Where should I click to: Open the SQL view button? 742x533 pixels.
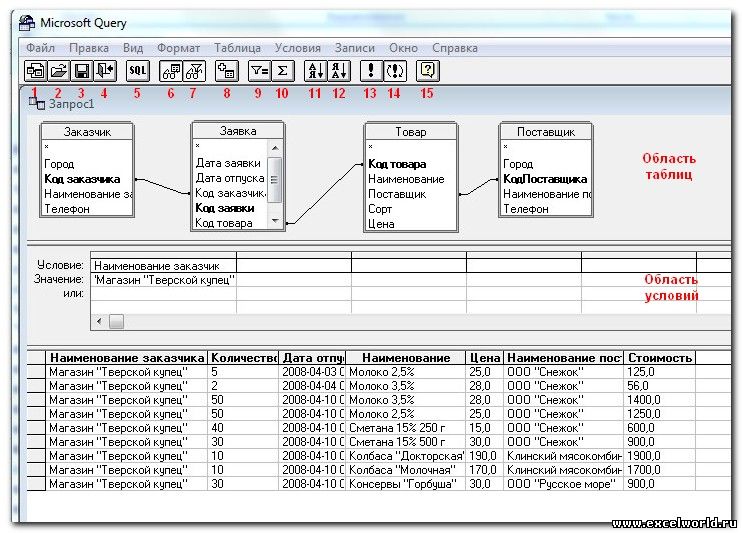pyautogui.click(x=138, y=71)
